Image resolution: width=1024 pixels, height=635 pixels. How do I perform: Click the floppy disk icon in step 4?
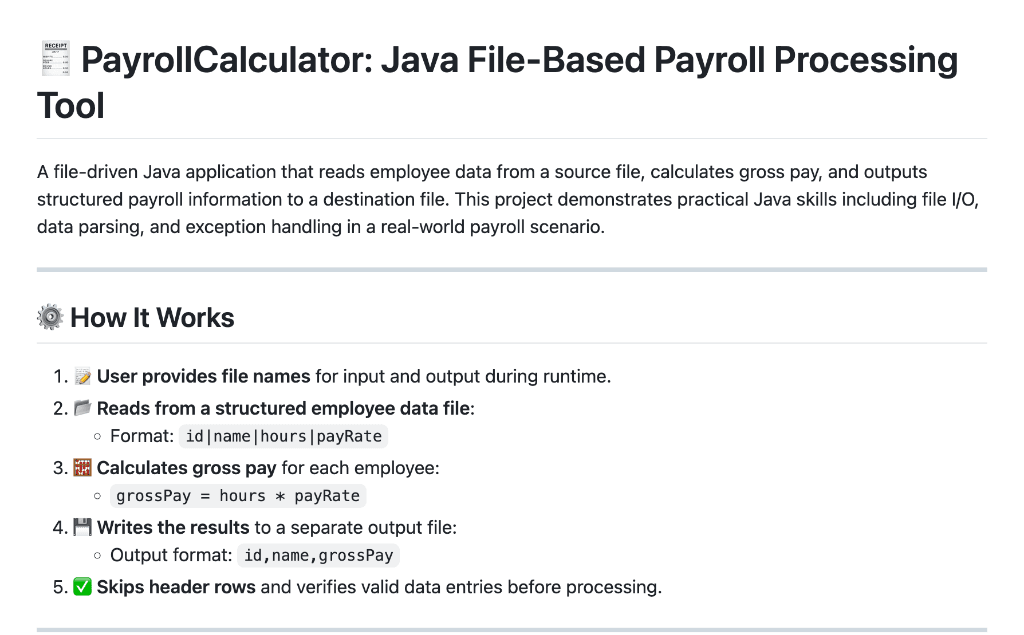[83, 527]
